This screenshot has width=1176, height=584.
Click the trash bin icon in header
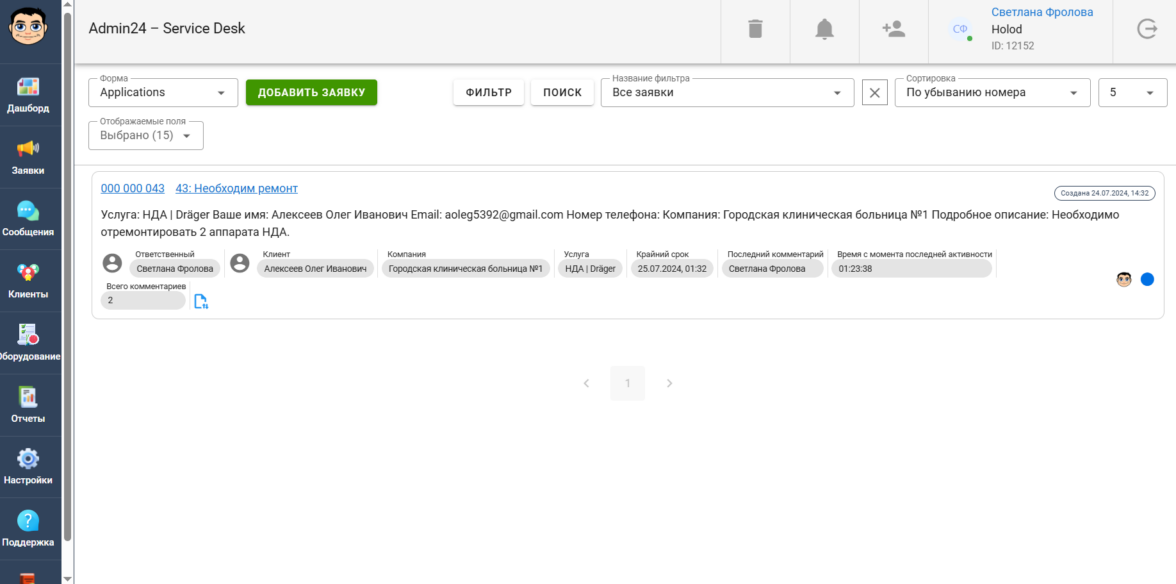pyautogui.click(x=755, y=29)
